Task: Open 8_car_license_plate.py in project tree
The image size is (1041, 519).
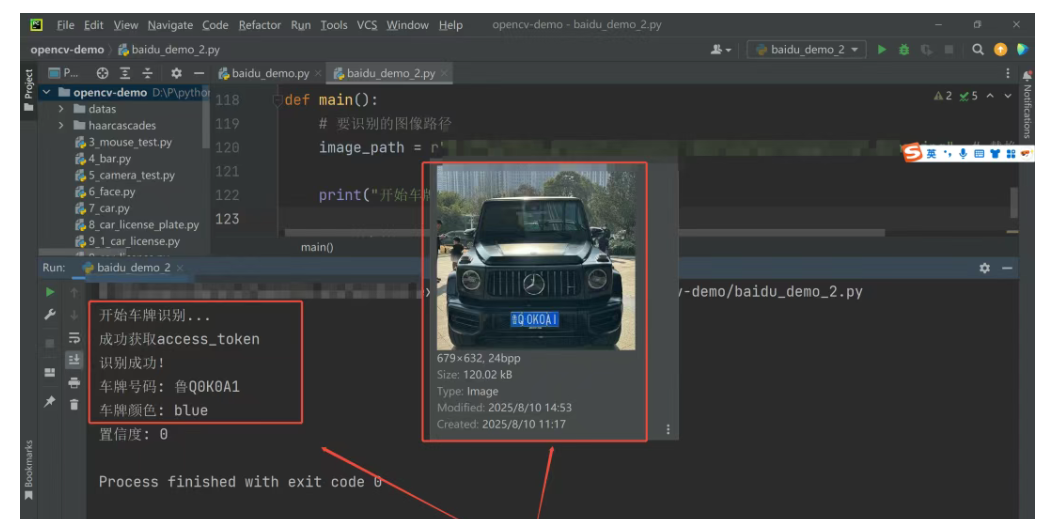Action: click(x=137, y=225)
